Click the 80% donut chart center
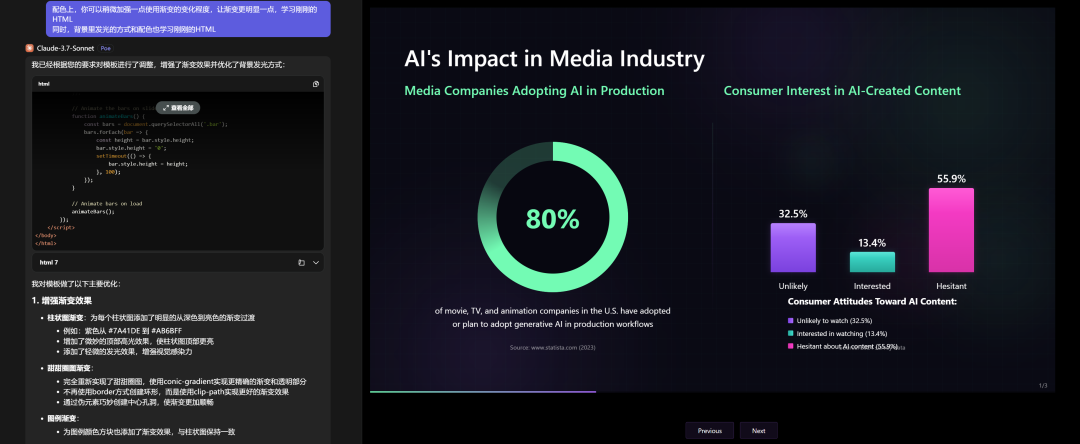Image resolution: width=1080 pixels, height=444 pixels. pos(552,218)
